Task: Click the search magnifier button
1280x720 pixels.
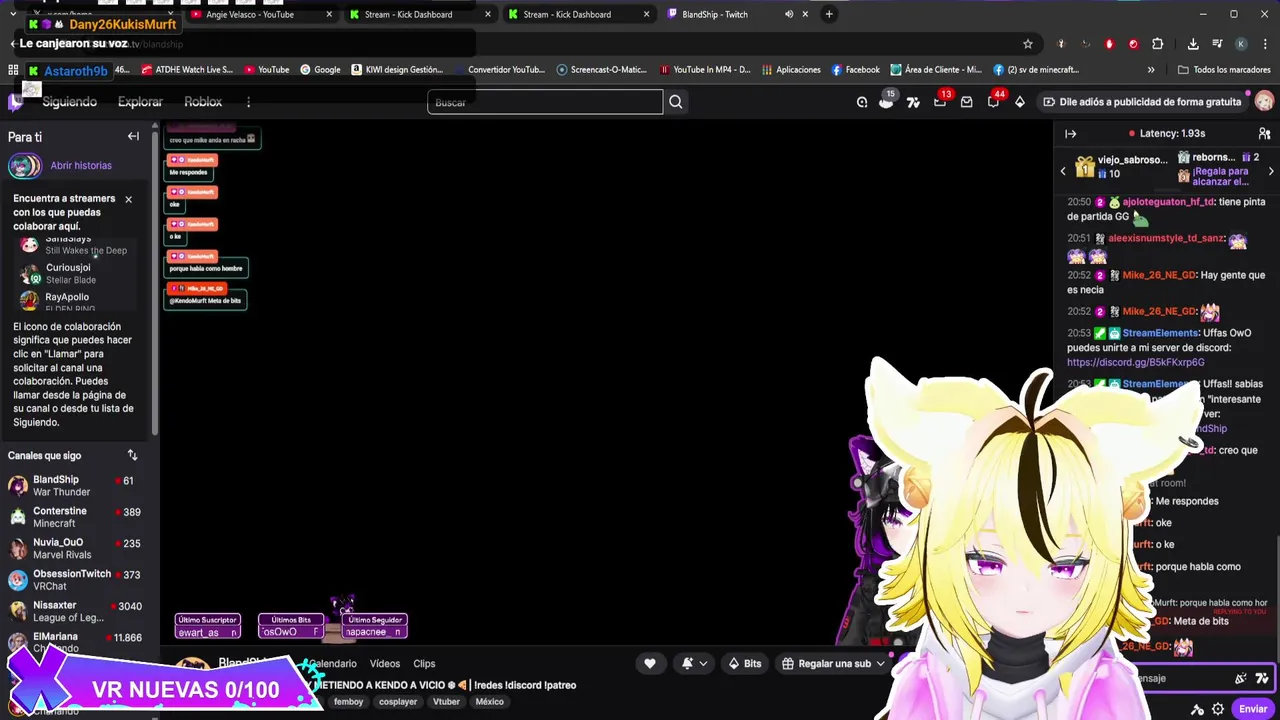Action: click(676, 102)
